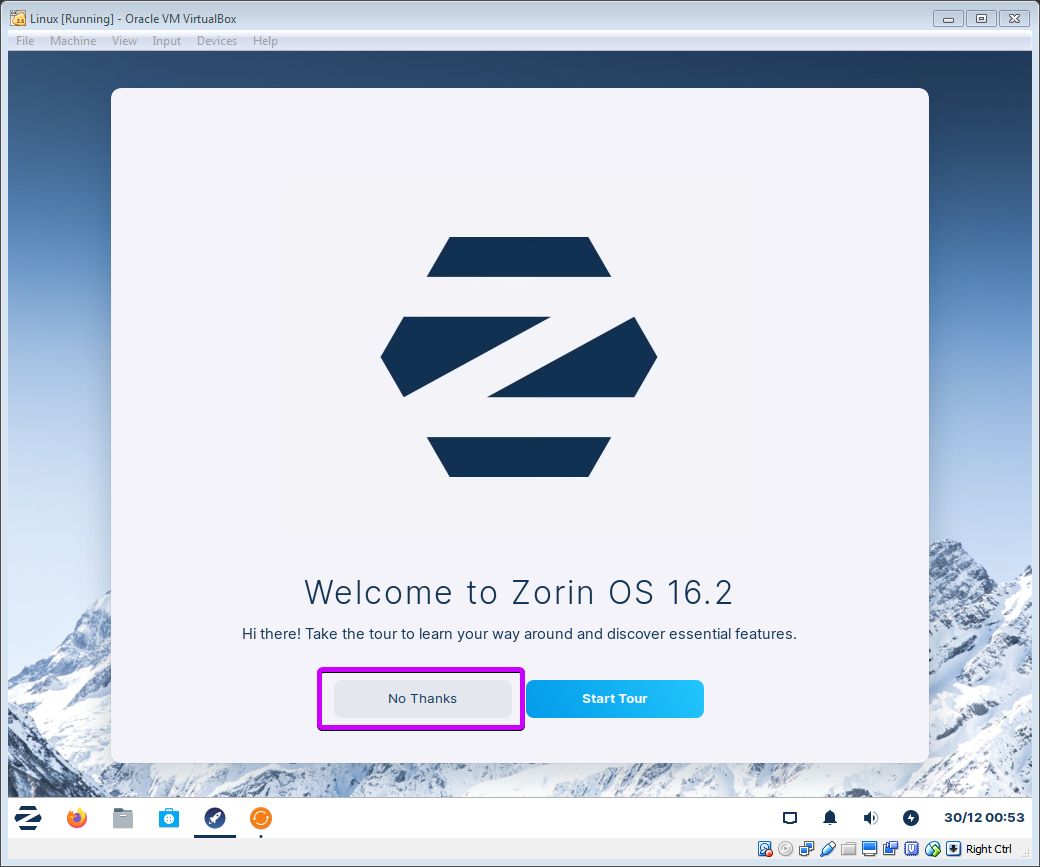1040x867 pixels.
Task: Click the optical drive status icon
Action: click(x=785, y=849)
